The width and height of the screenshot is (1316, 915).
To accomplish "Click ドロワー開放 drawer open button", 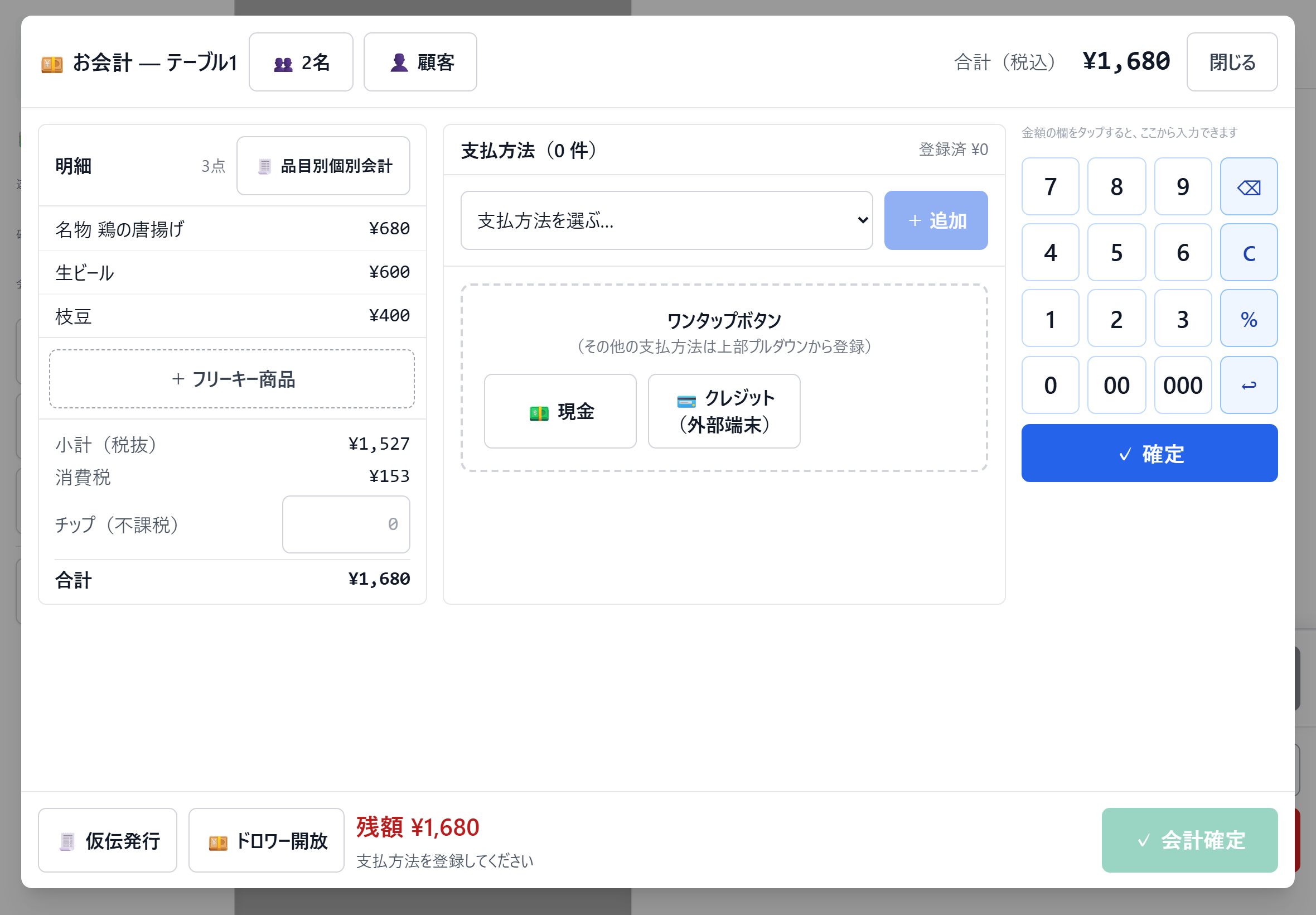I will pos(267,840).
